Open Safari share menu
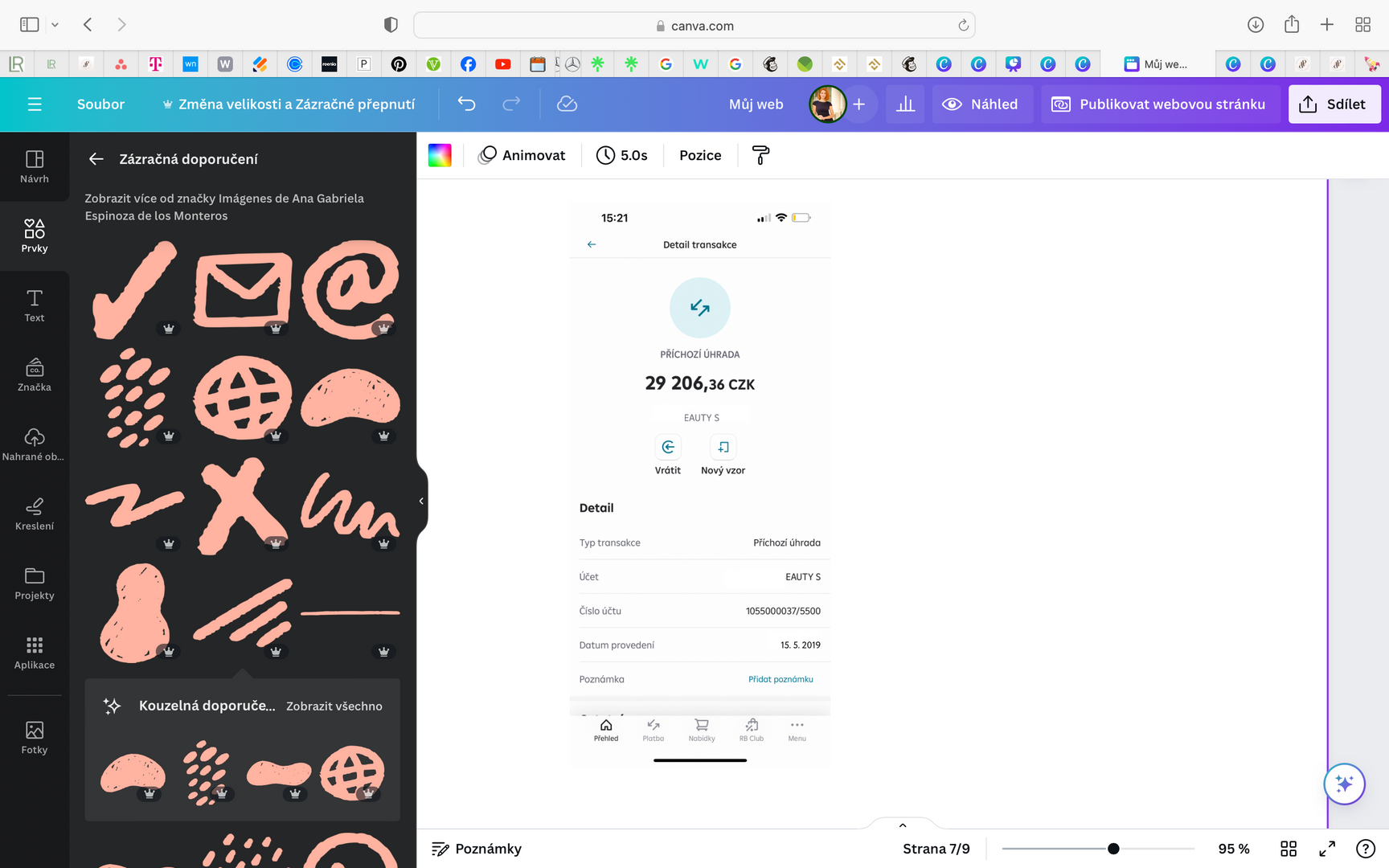This screenshot has height=868, width=1389. pos(1292,24)
